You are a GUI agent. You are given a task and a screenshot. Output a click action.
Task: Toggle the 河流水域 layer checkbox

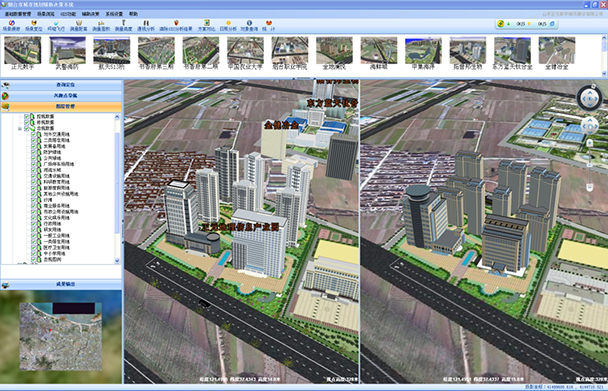(x=34, y=170)
